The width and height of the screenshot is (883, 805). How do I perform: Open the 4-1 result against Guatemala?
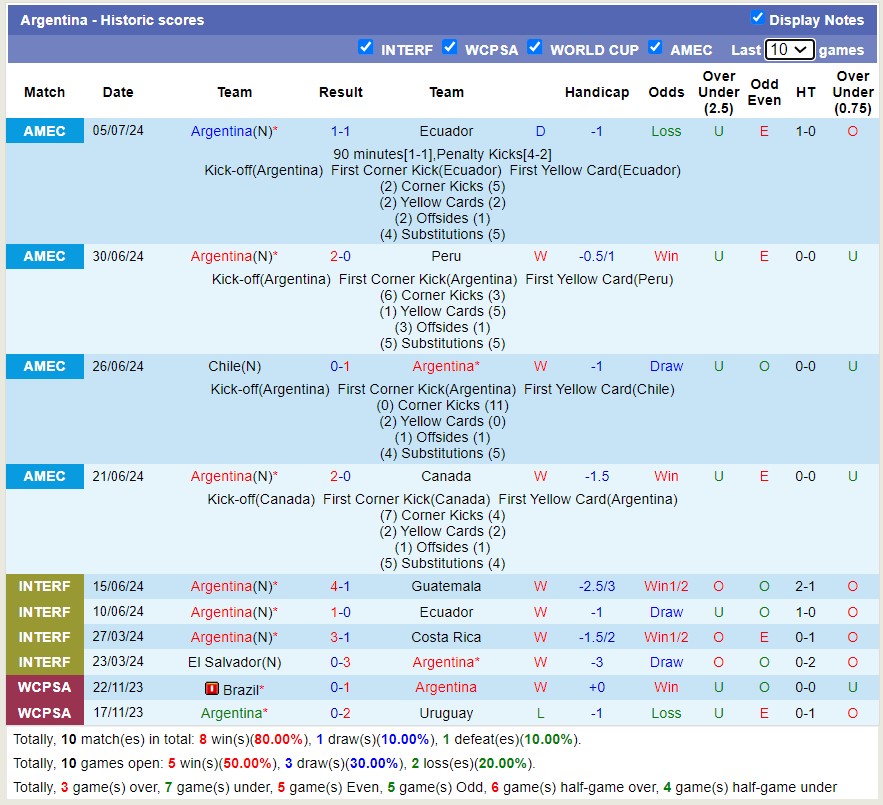(340, 586)
